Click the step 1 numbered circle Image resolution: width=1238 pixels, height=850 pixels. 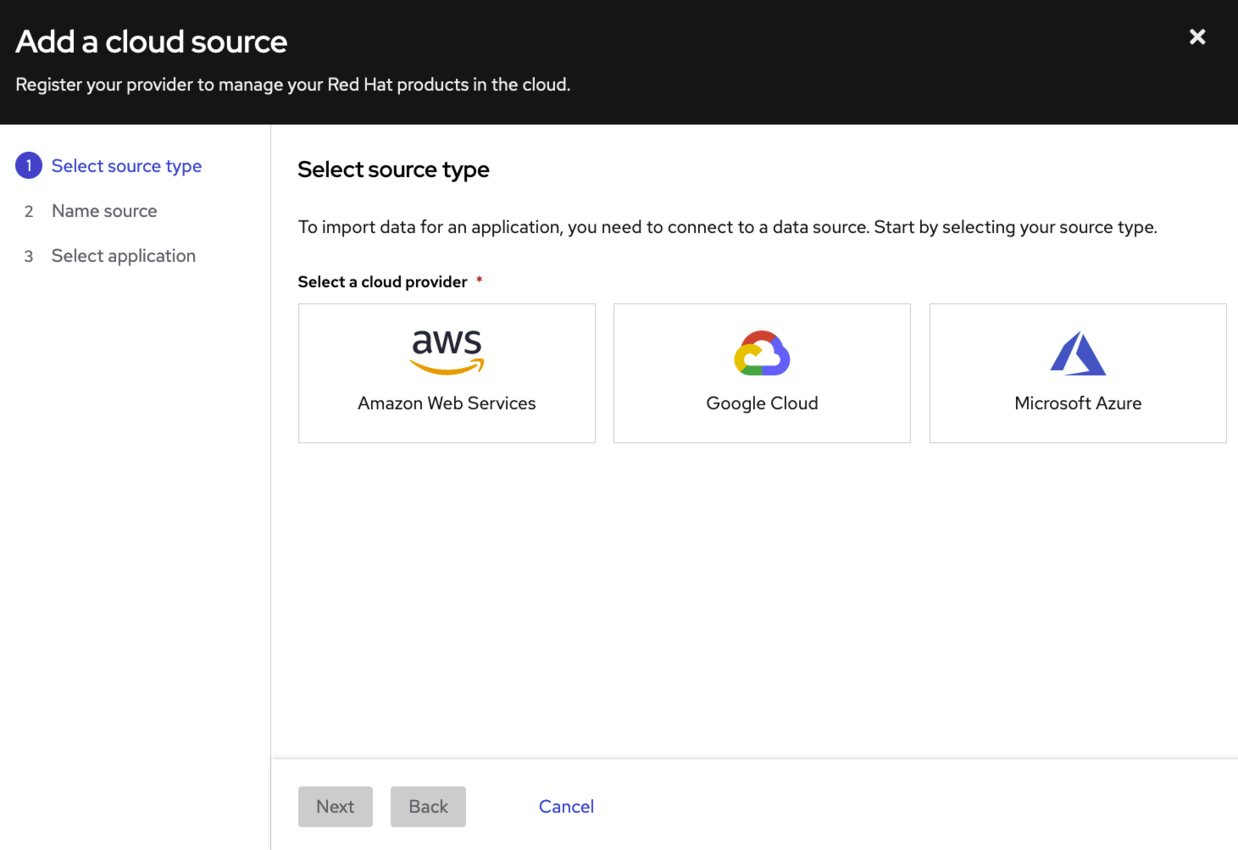click(x=28, y=165)
